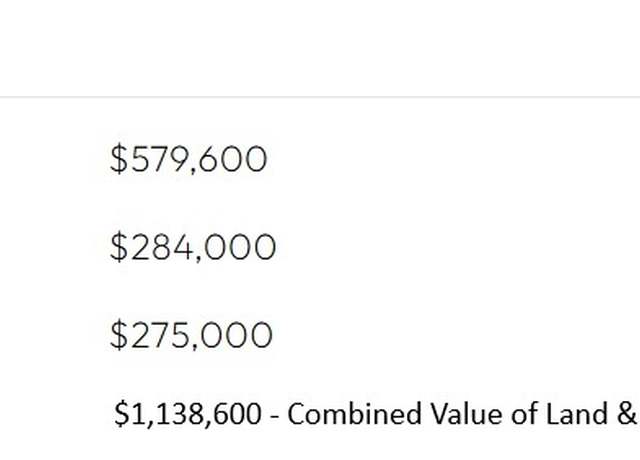Click the dollar sign of $1,138,600
This screenshot has height=460, width=640.
point(122,414)
